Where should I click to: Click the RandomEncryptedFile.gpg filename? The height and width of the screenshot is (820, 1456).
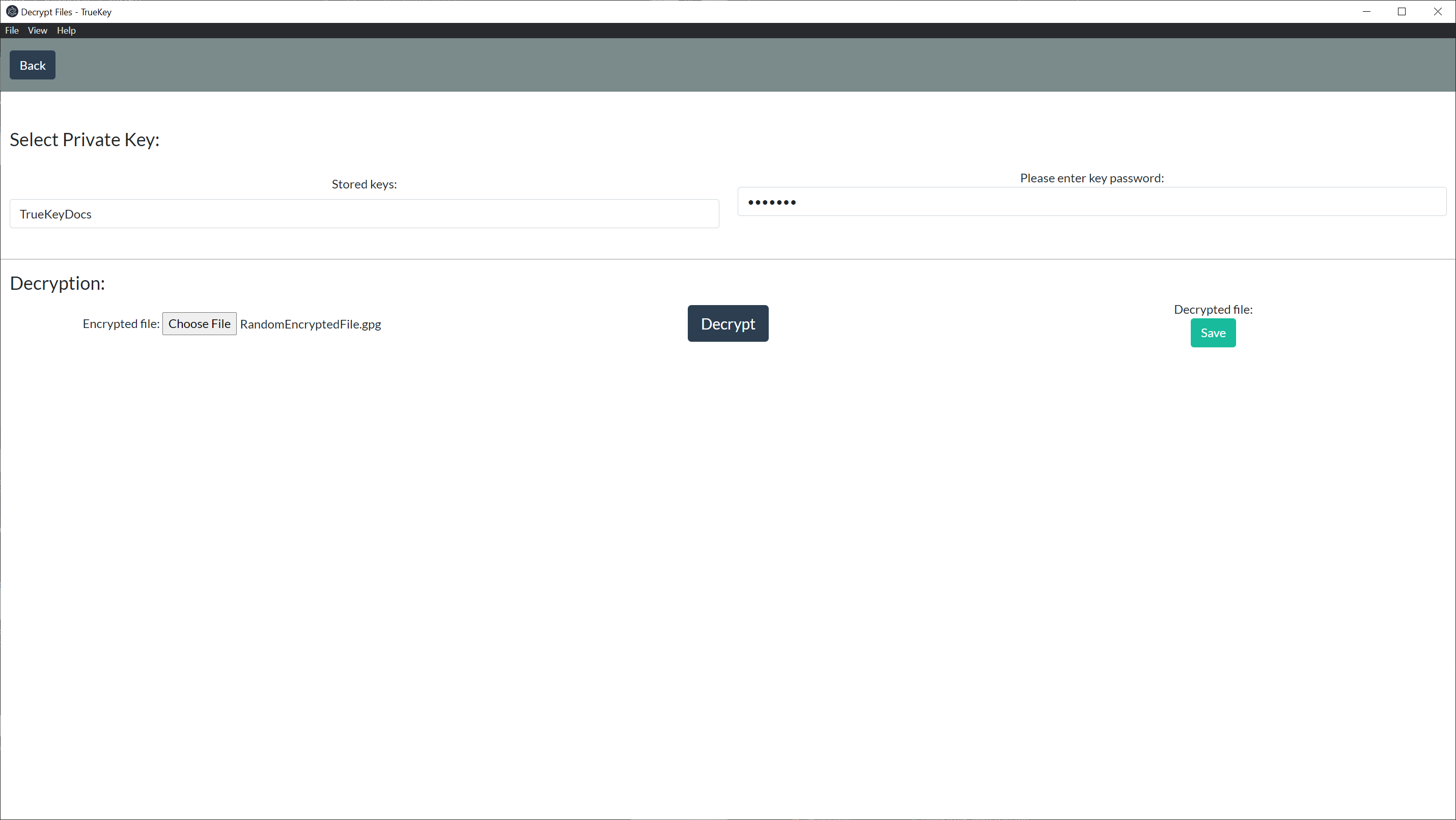coord(311,323)
